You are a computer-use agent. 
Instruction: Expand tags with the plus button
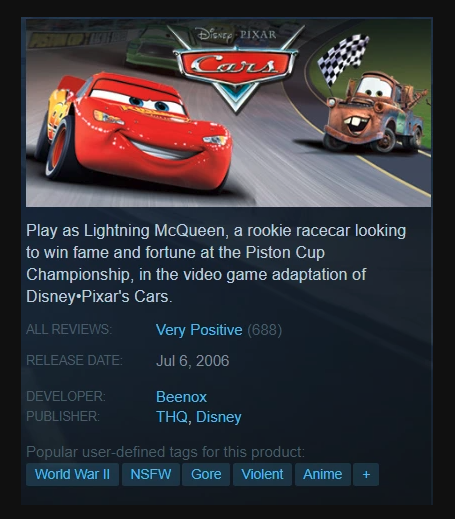coord(366,474)
